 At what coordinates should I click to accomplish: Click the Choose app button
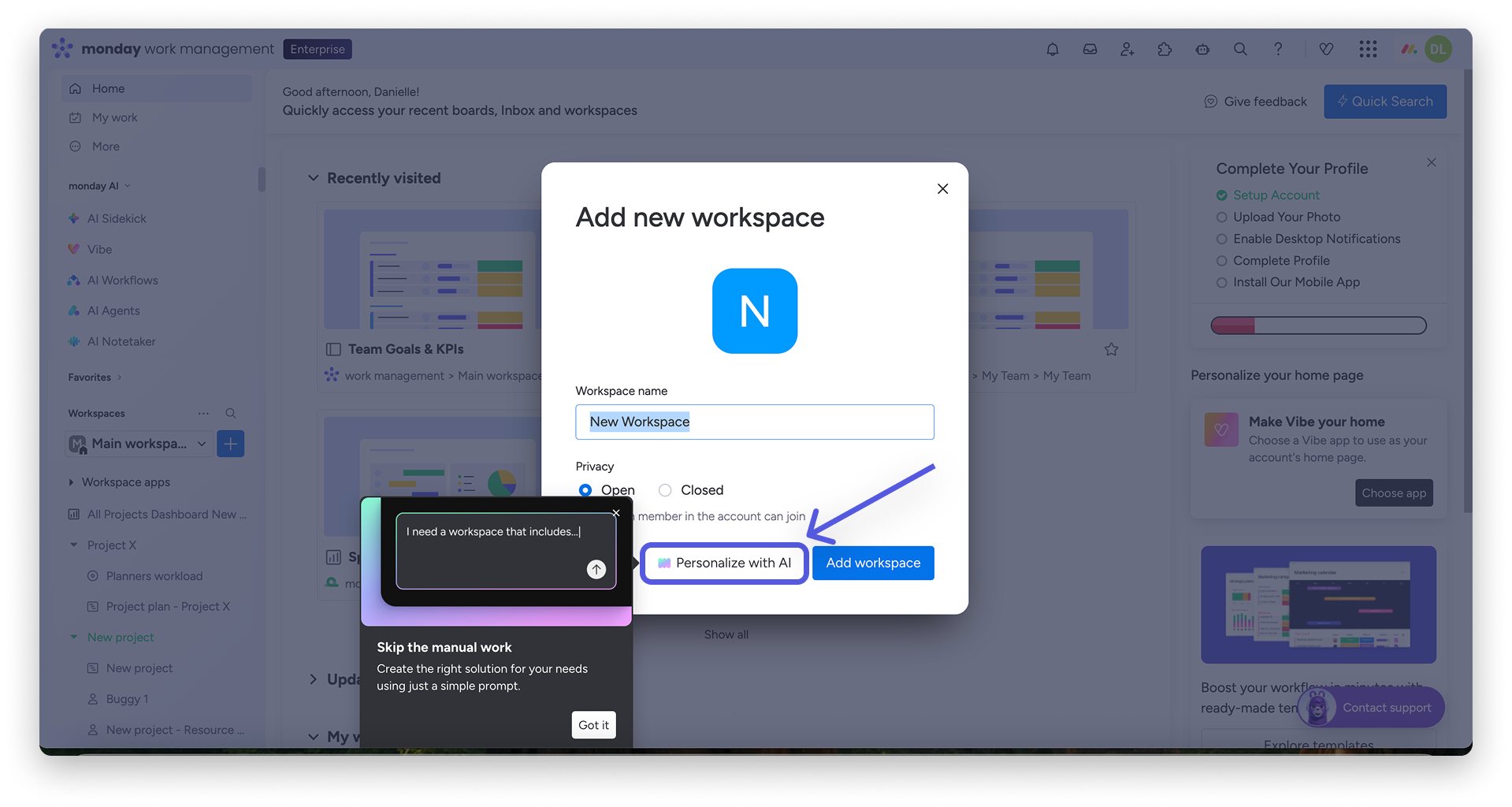pos(1394,493)
